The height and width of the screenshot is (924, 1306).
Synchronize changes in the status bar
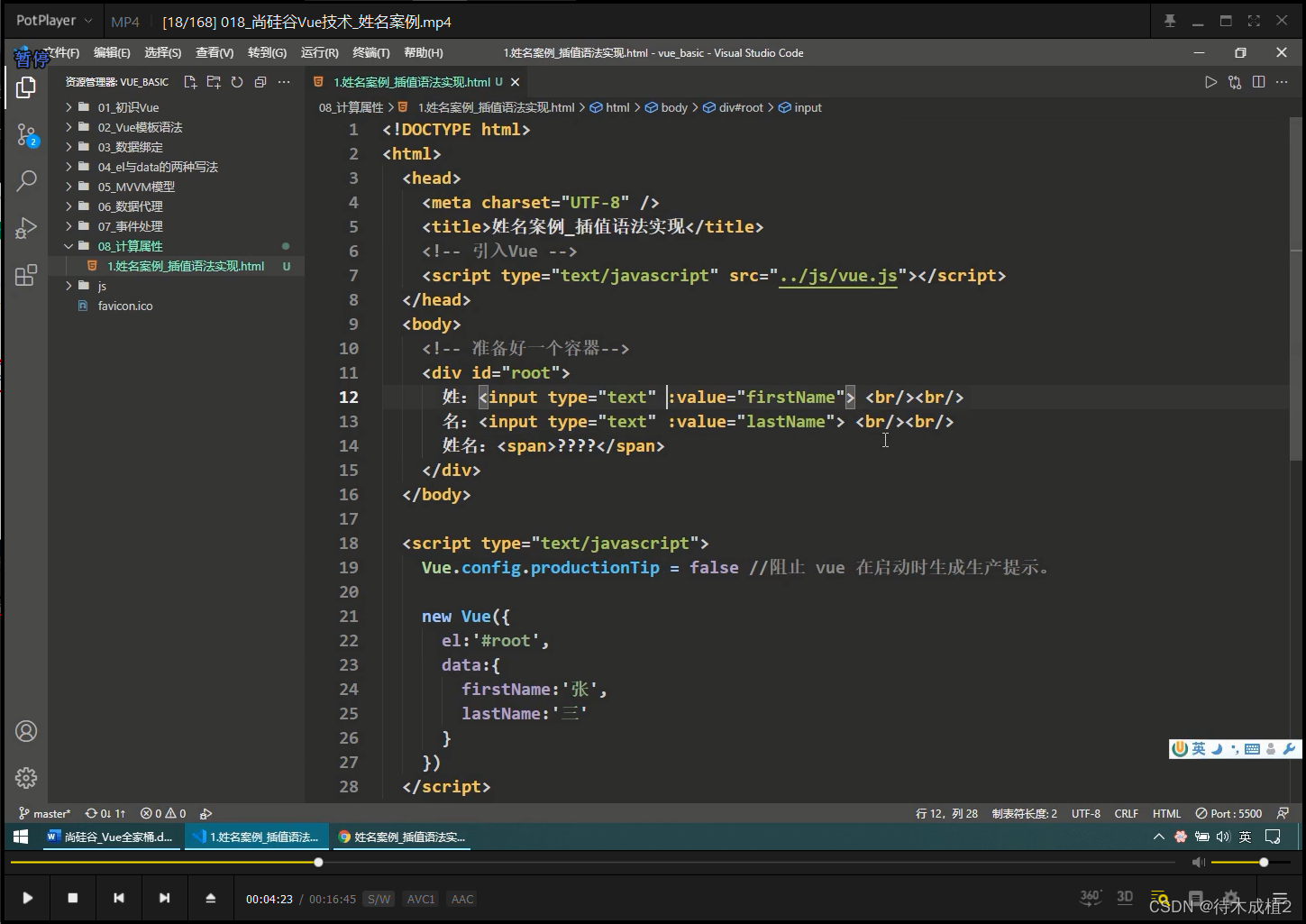(x=105, y=813)
